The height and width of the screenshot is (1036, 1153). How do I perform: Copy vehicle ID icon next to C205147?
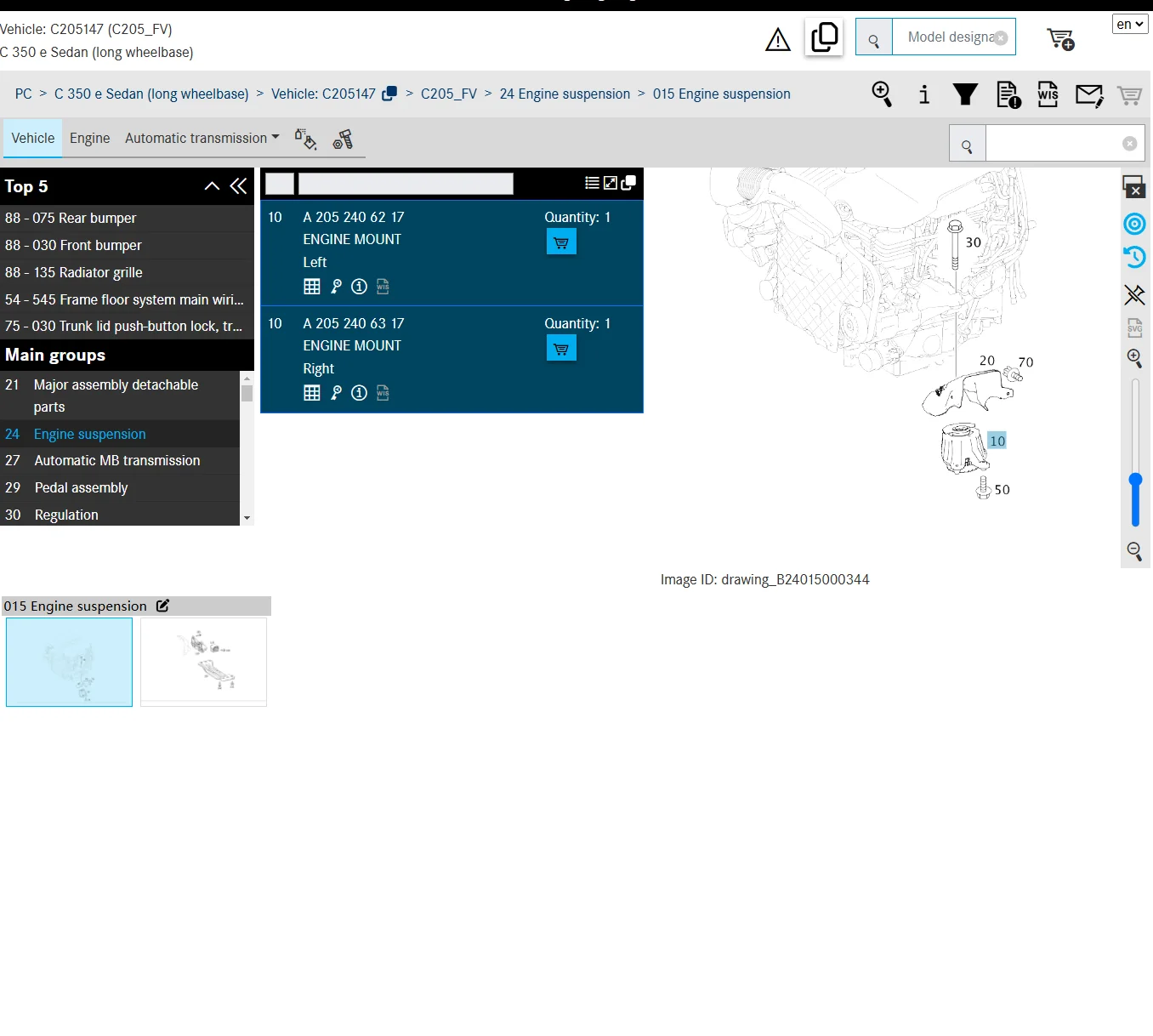tap(389, 94)
